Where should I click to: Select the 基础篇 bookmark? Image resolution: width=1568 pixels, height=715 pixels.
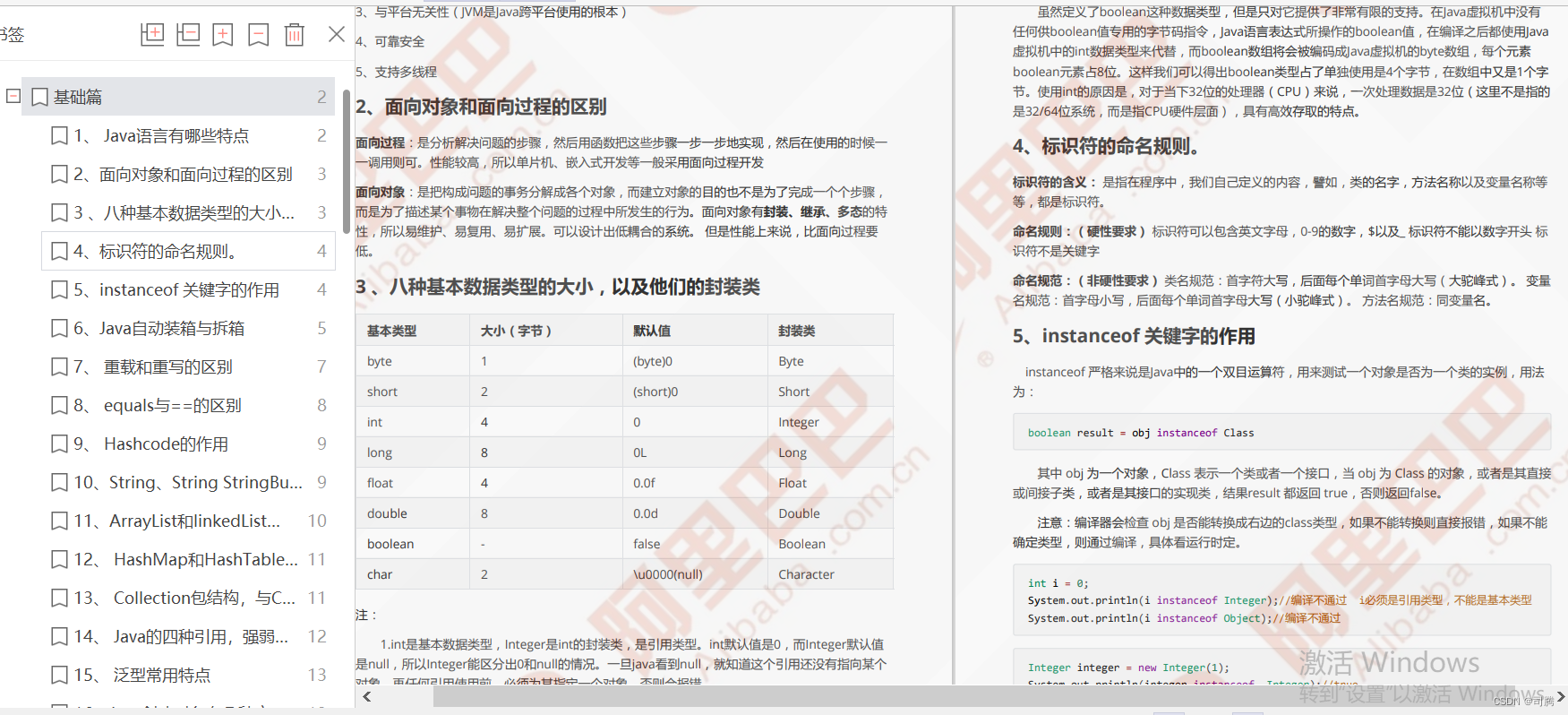(177, 97)
